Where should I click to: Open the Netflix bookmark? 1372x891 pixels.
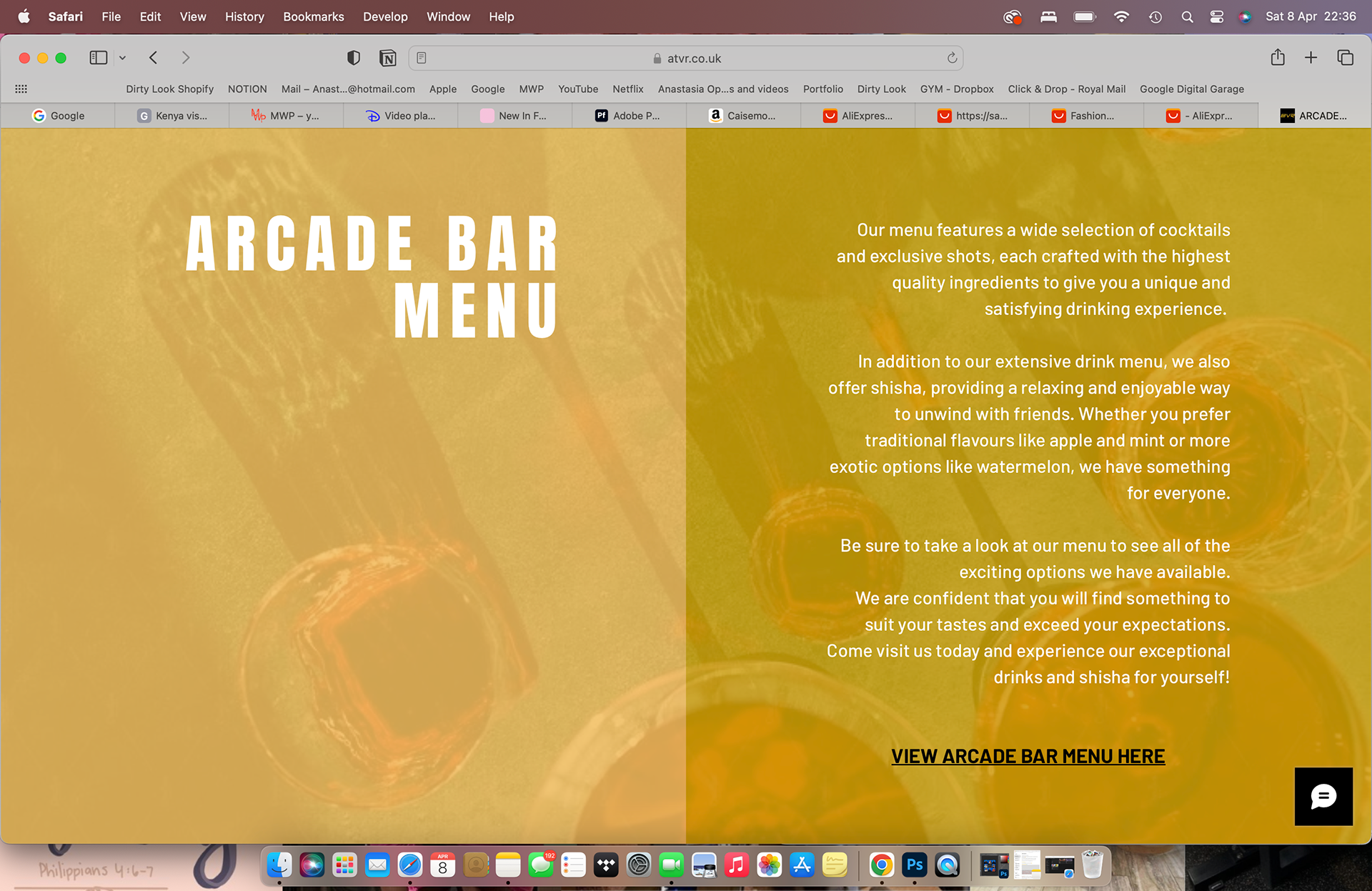point(628,89)
